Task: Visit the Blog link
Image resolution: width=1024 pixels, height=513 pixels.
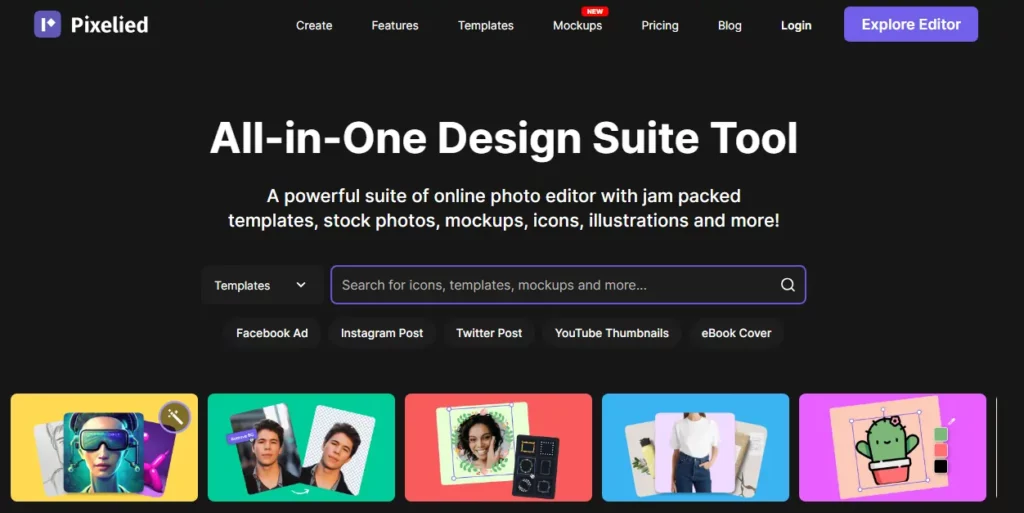Action: tap(730, 25)
